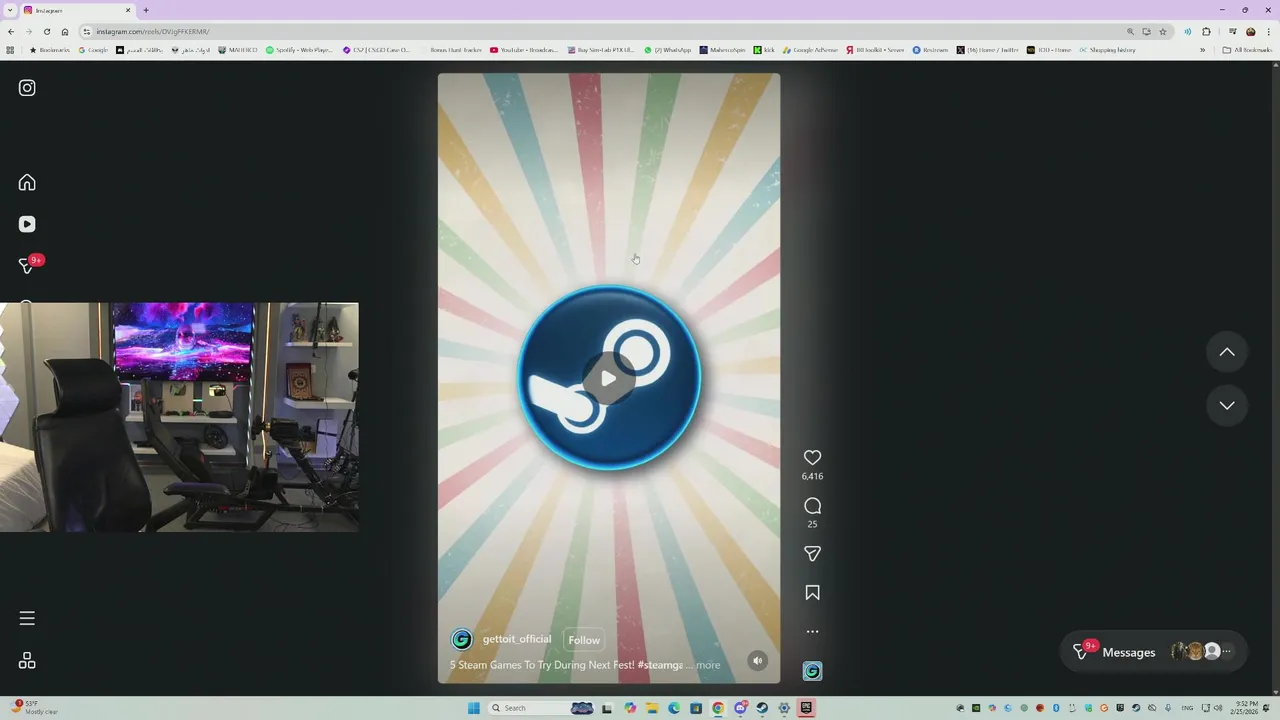
Task: Open Microsoft Edge from the taskbar
Action: pyautogui.click(x=674, y=708)
